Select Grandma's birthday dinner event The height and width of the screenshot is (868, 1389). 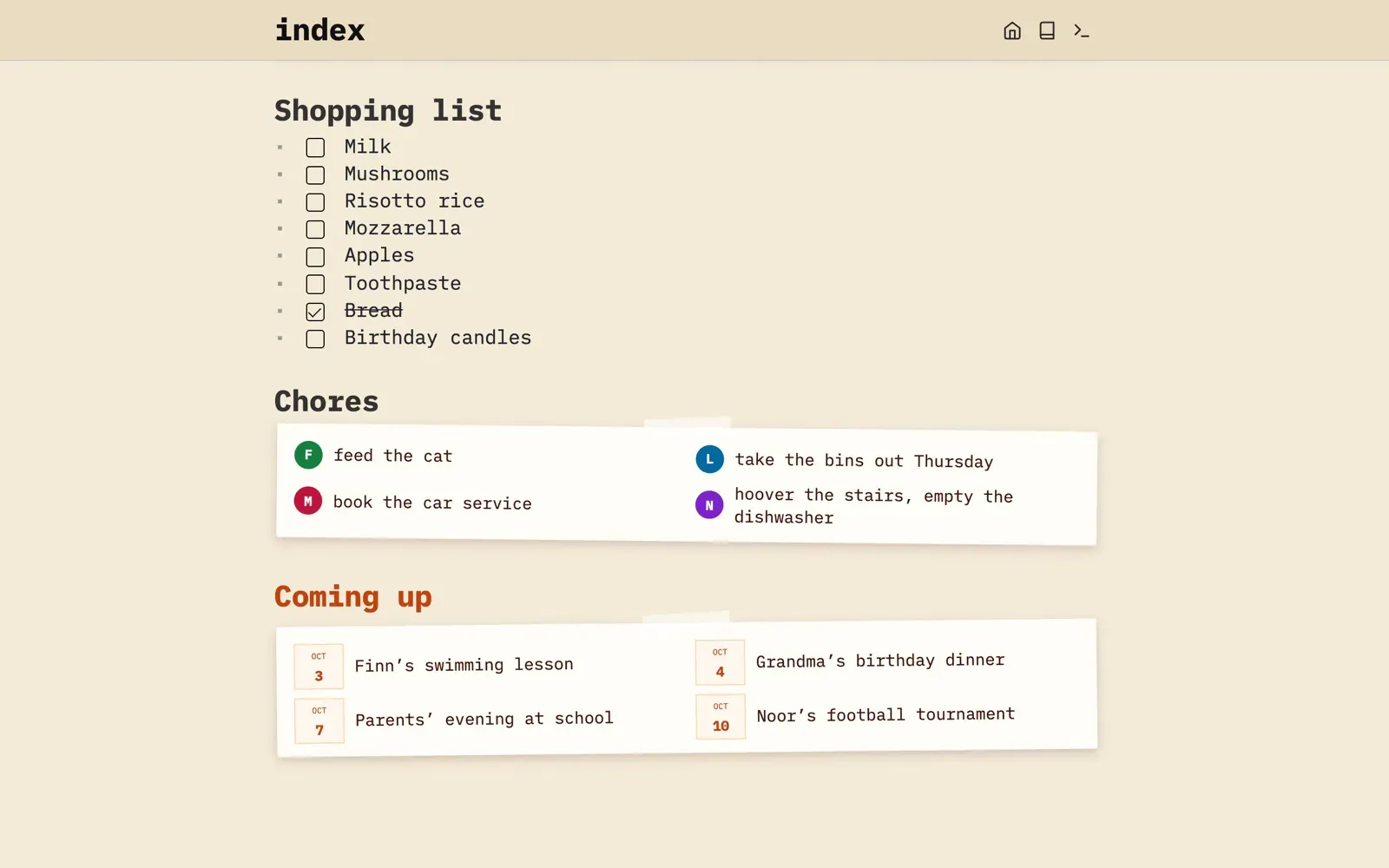tap(880, 661)
